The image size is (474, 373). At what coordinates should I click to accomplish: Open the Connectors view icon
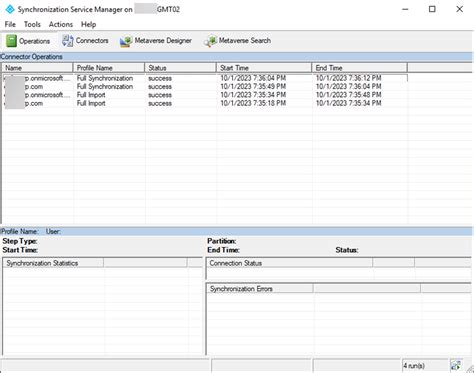point(68,41)
